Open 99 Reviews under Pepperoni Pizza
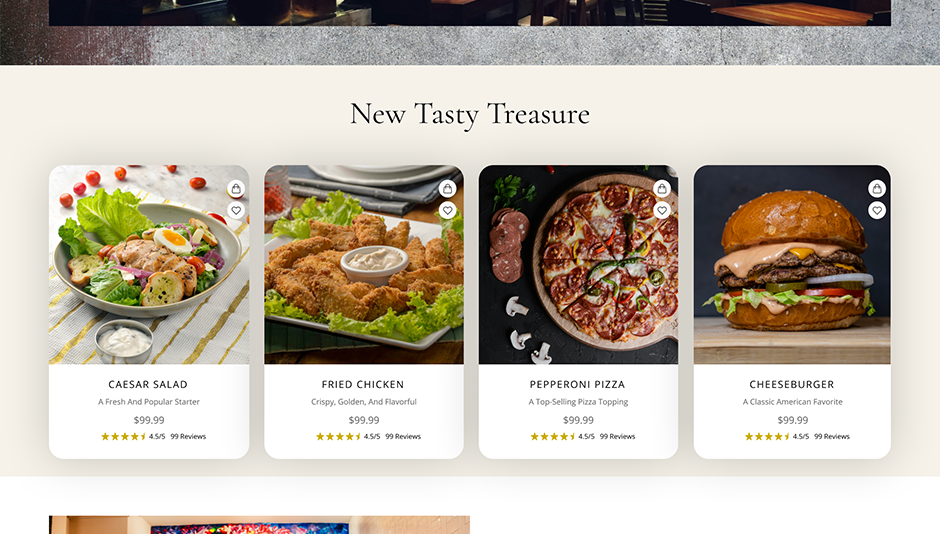This screenshot has width=940, height=534. click(617, 436)
